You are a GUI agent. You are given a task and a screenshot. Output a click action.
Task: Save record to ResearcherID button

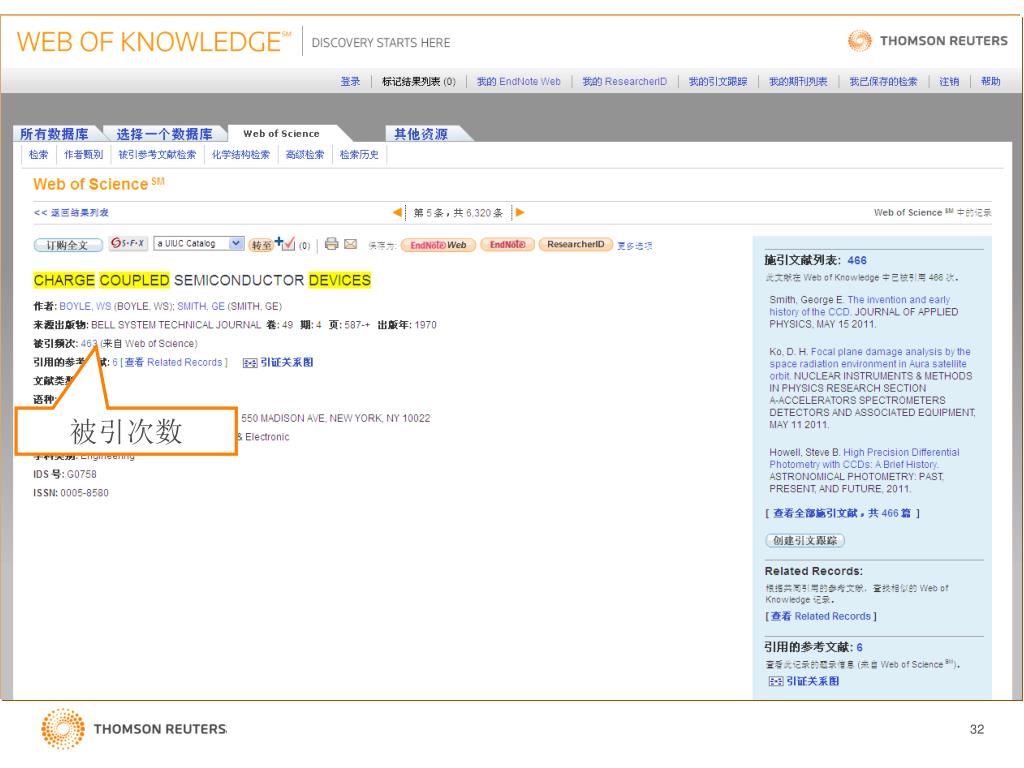click(x=575, y=244)
